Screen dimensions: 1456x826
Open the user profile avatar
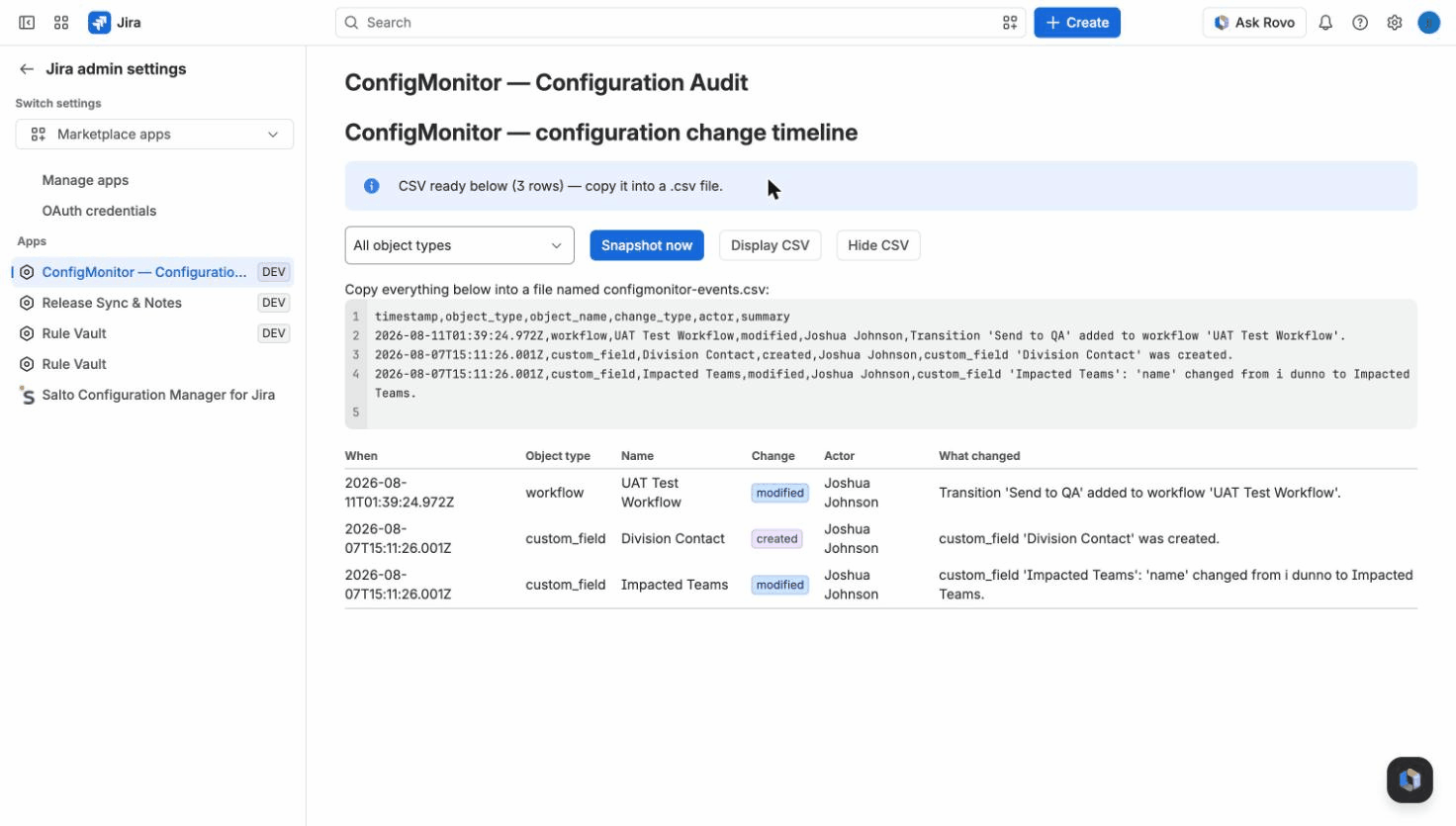[1429, 22]
